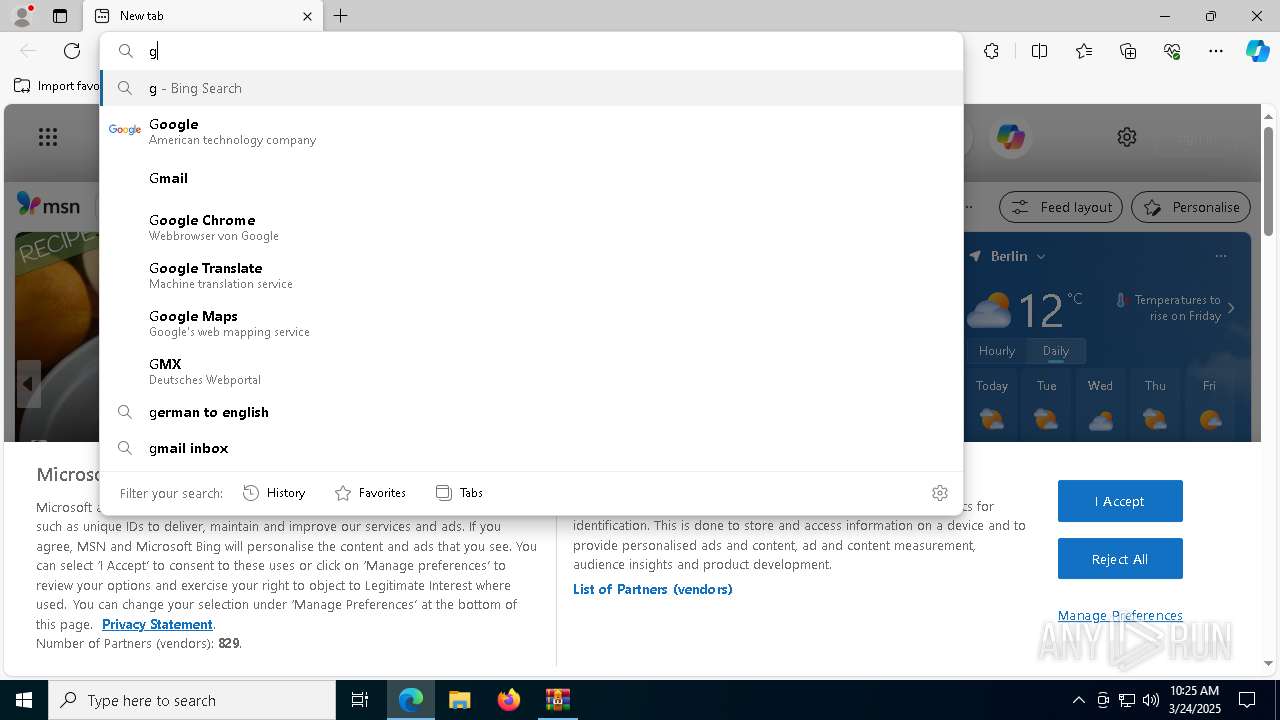Switch weather to Daily tab

[1056, 351]
